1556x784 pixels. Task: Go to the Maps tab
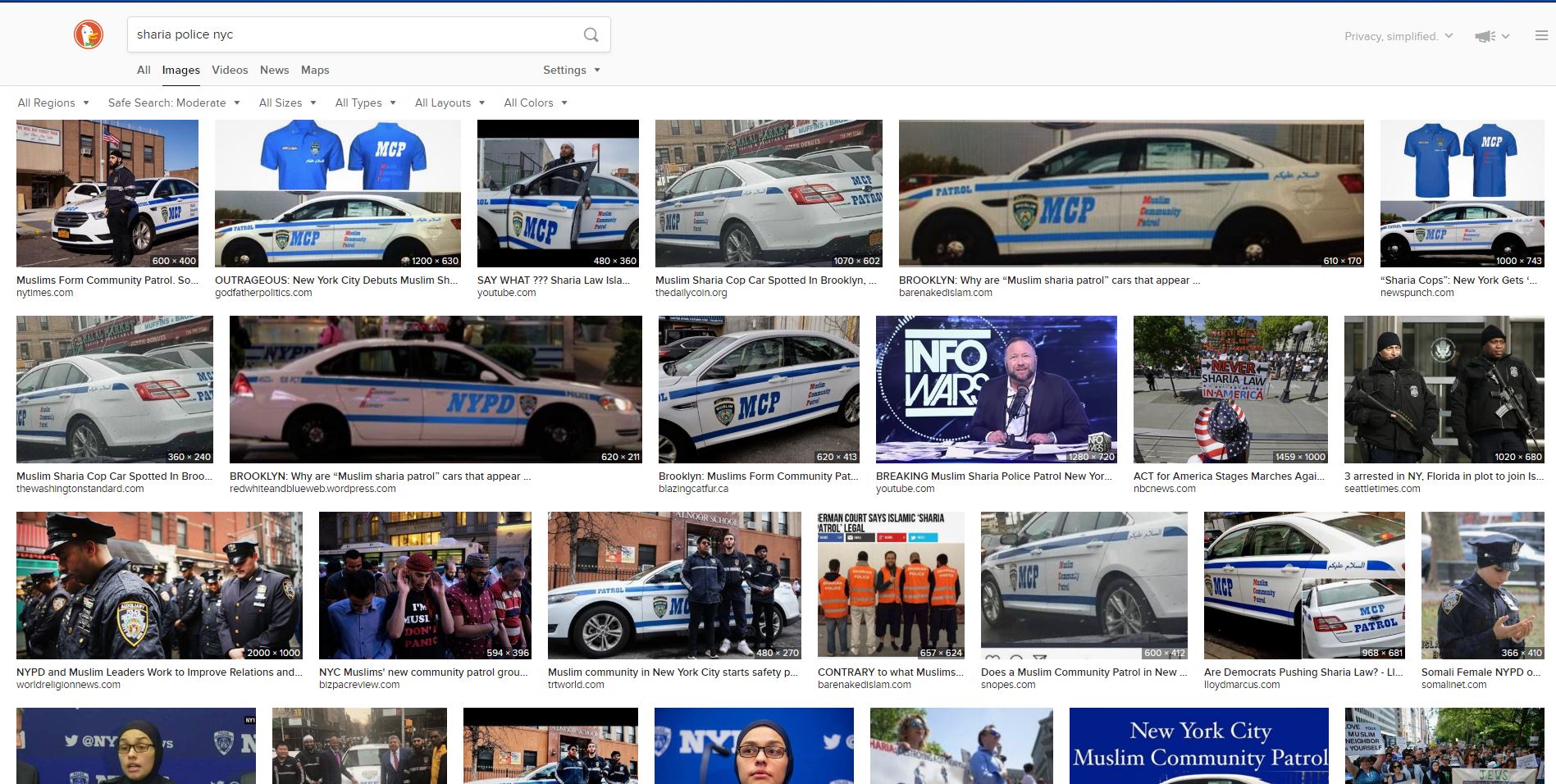(x=315, y=70)
